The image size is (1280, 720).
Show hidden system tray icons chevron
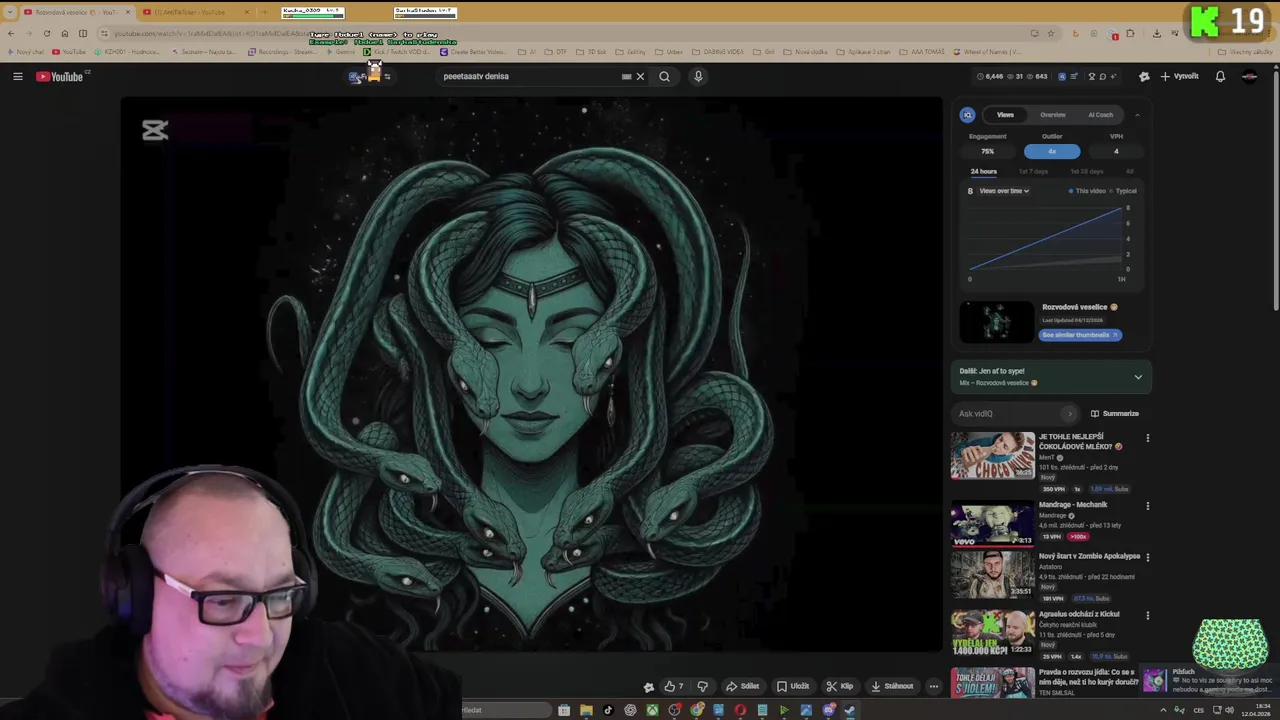(x=1163, y=710)
